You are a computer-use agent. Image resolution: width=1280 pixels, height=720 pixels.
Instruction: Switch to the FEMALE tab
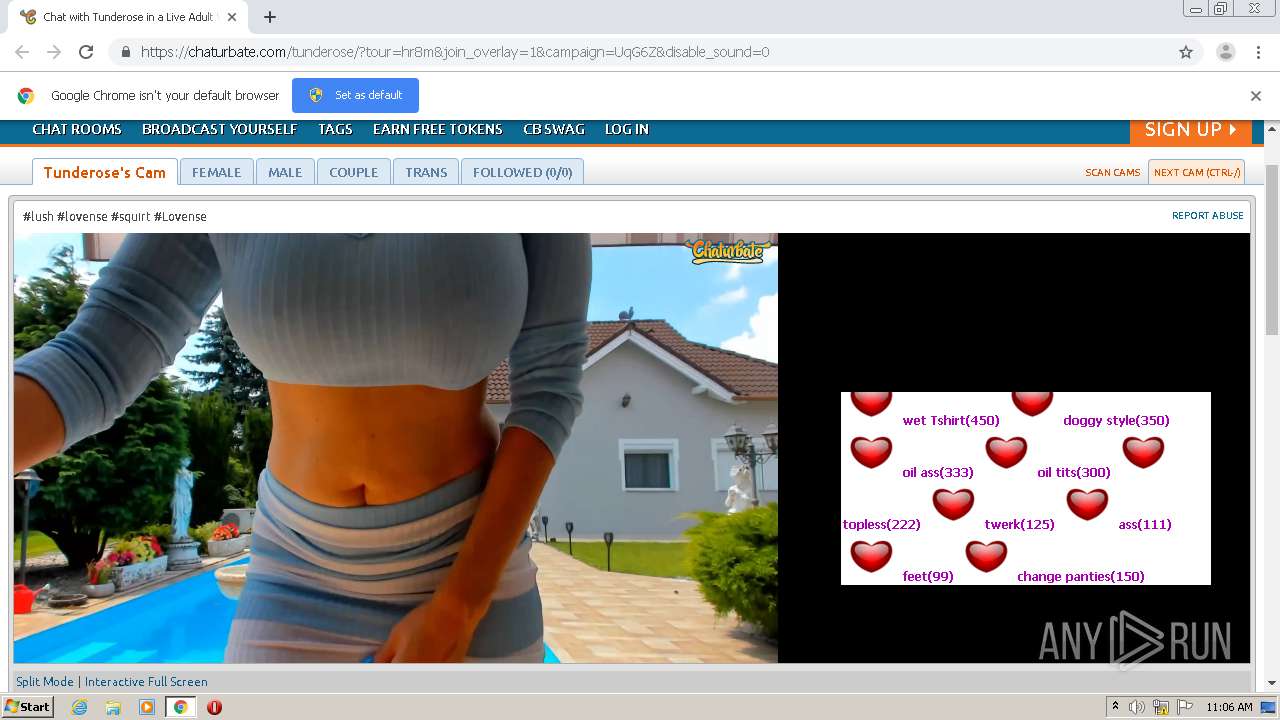pyautogui.click(x=217, y=172)
